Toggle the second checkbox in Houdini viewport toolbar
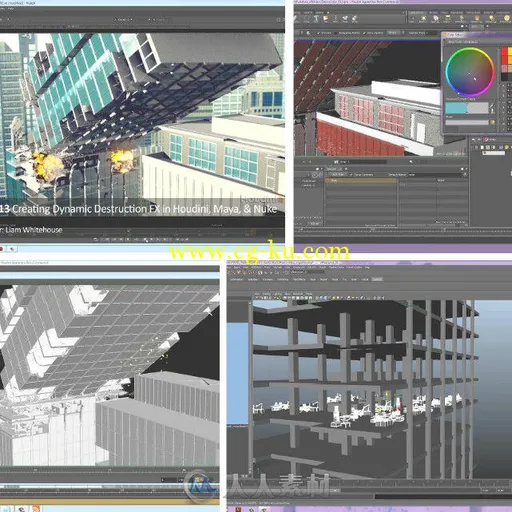Screen dimensions: 512x512 (x=336, y=33)
